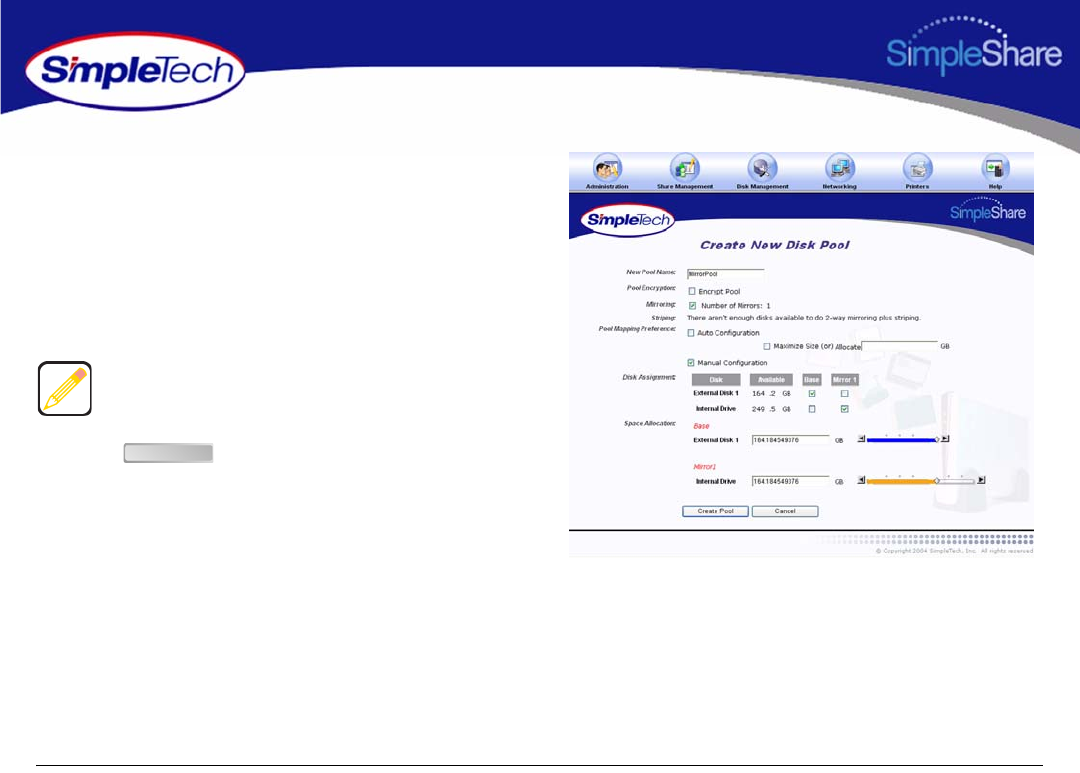1080x773 pixels.
Task: Click the SimpleTech logo in web interface
Action: pyautogui.click(x=627, y=220)
